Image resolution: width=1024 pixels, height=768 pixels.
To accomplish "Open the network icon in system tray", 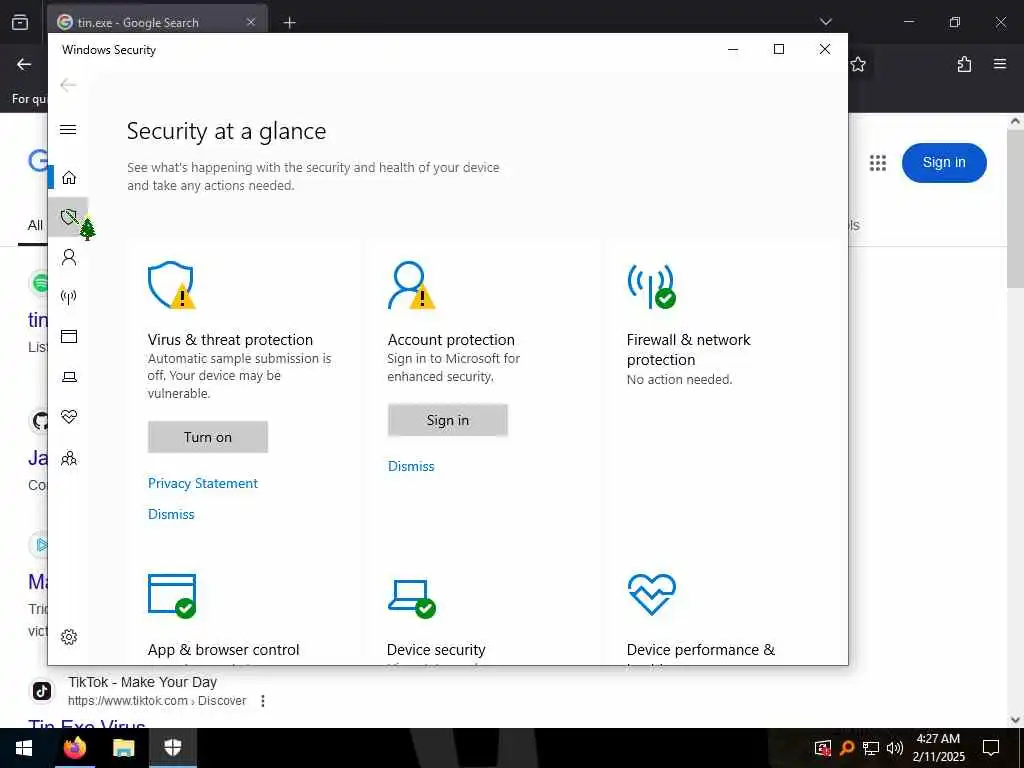I will click(871, 748).
